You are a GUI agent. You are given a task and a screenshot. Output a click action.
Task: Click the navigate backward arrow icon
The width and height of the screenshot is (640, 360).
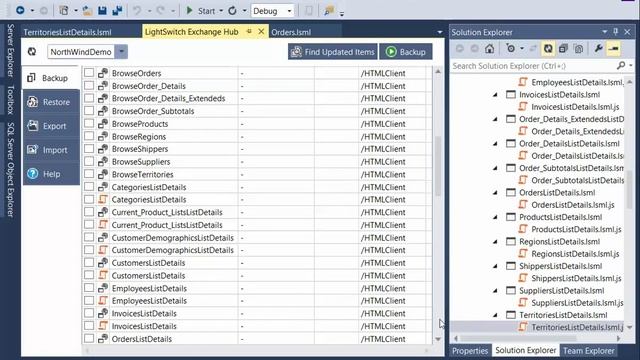click(x=20, y=11)
